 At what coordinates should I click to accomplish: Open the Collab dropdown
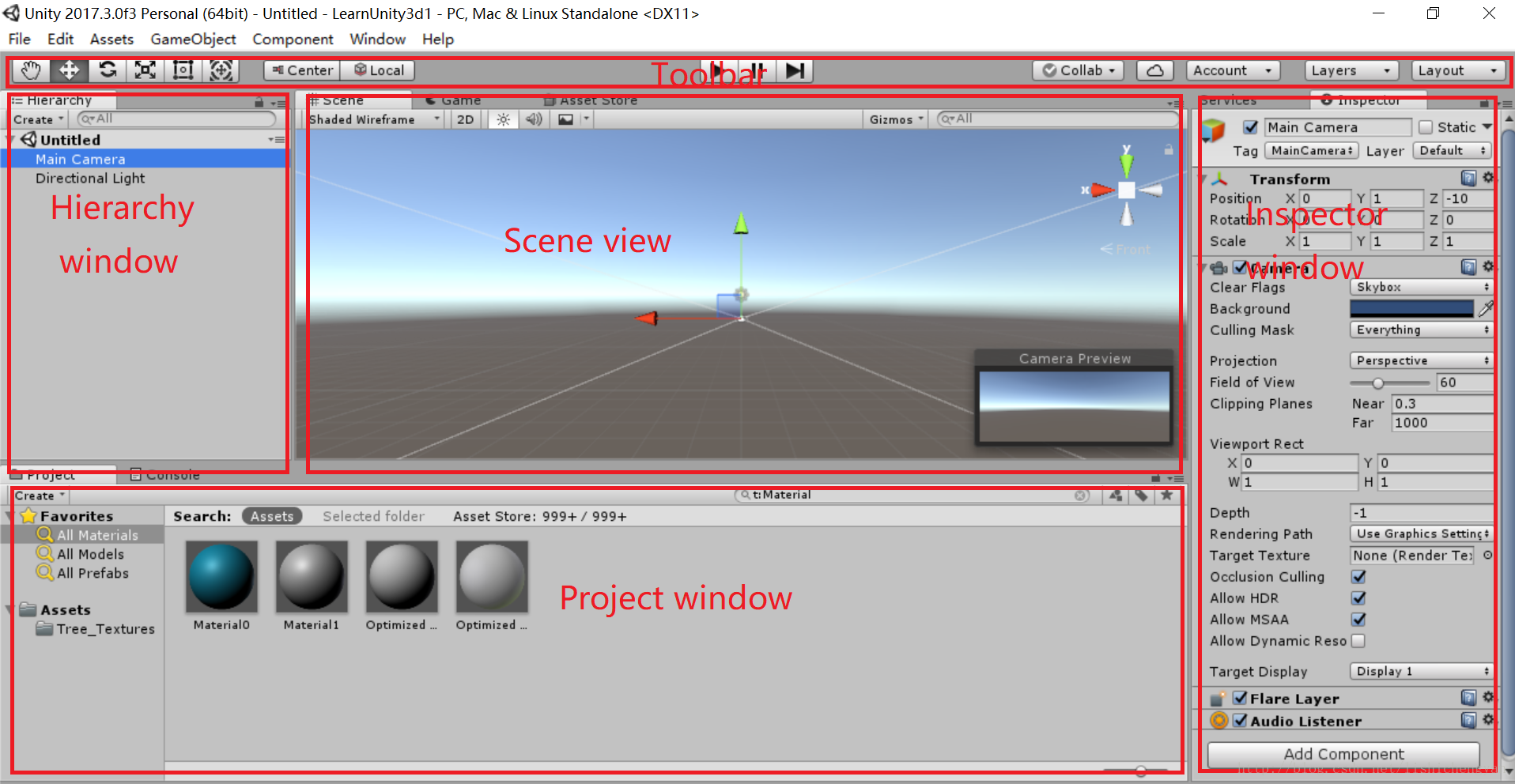[1079, 70]
